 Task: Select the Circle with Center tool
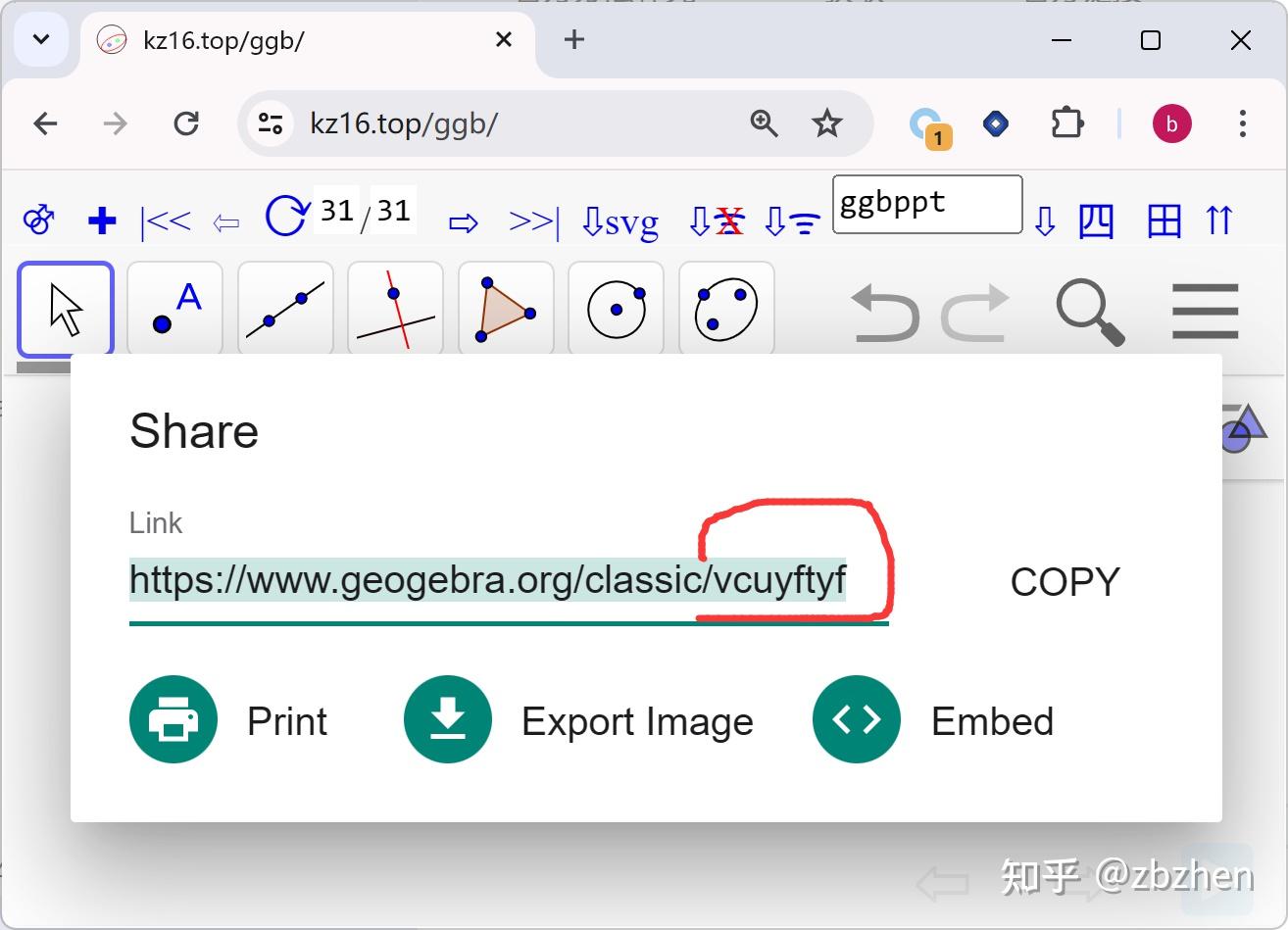tap(616, 307)
